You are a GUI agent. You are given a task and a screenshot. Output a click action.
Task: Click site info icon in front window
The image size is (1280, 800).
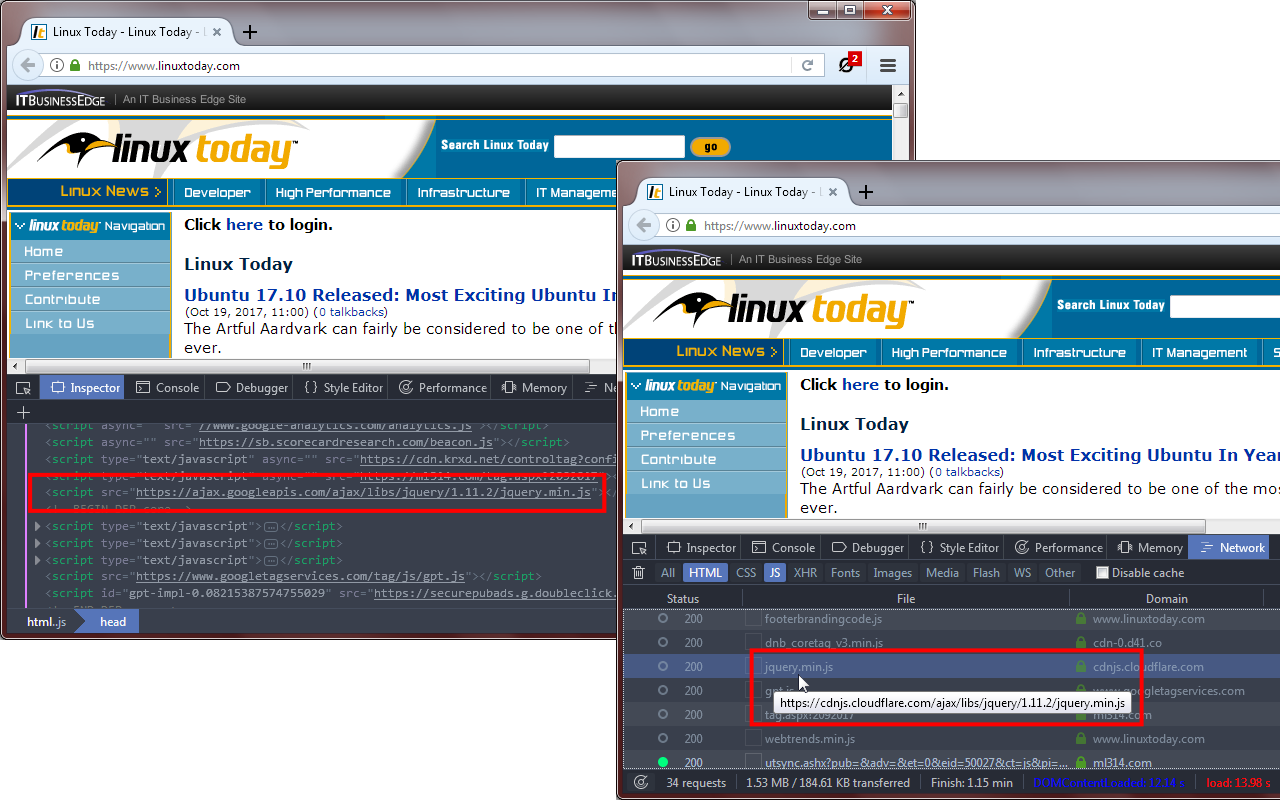coord(673,225)
